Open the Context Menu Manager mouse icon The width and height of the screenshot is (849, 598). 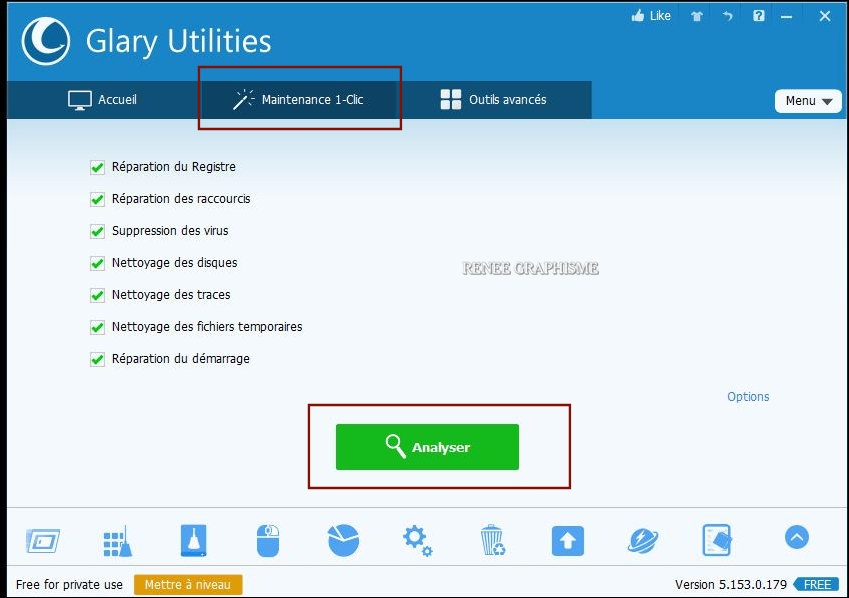267,540
